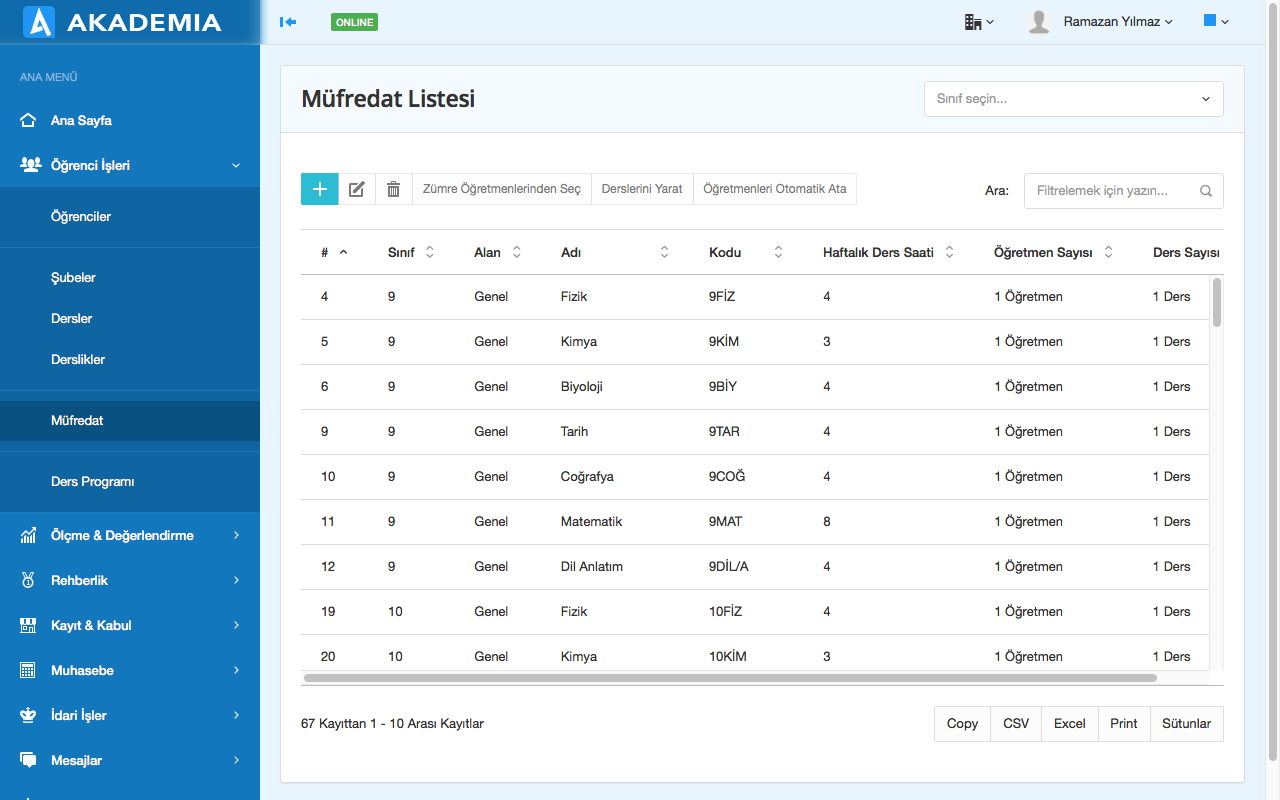Go to Ana Sayfa menu item
Image resolution: width=1280 pixels, height=800 pixels.
[81, 120]
